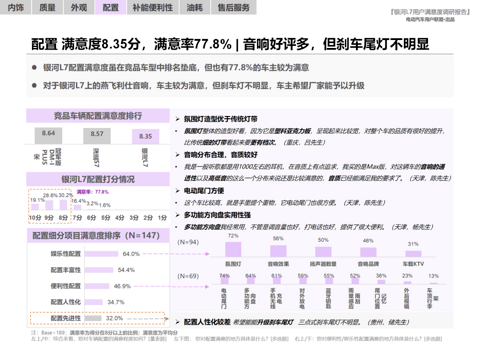
Task: Go to the 油耗 tab
Action: pos(195,7)
